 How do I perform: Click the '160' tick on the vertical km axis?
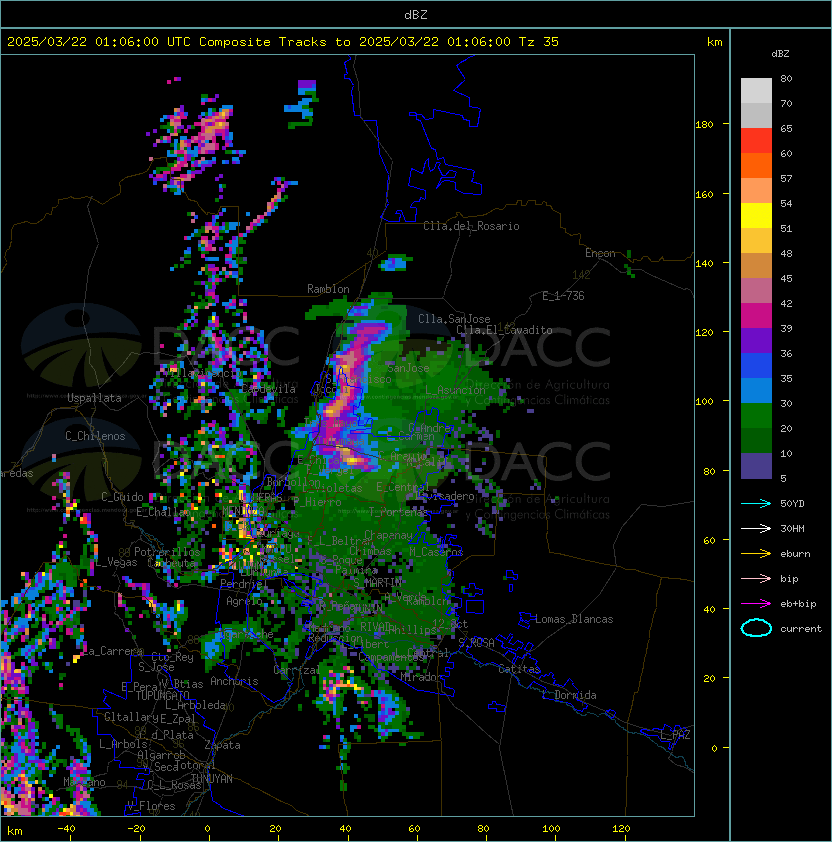point(704,194)
